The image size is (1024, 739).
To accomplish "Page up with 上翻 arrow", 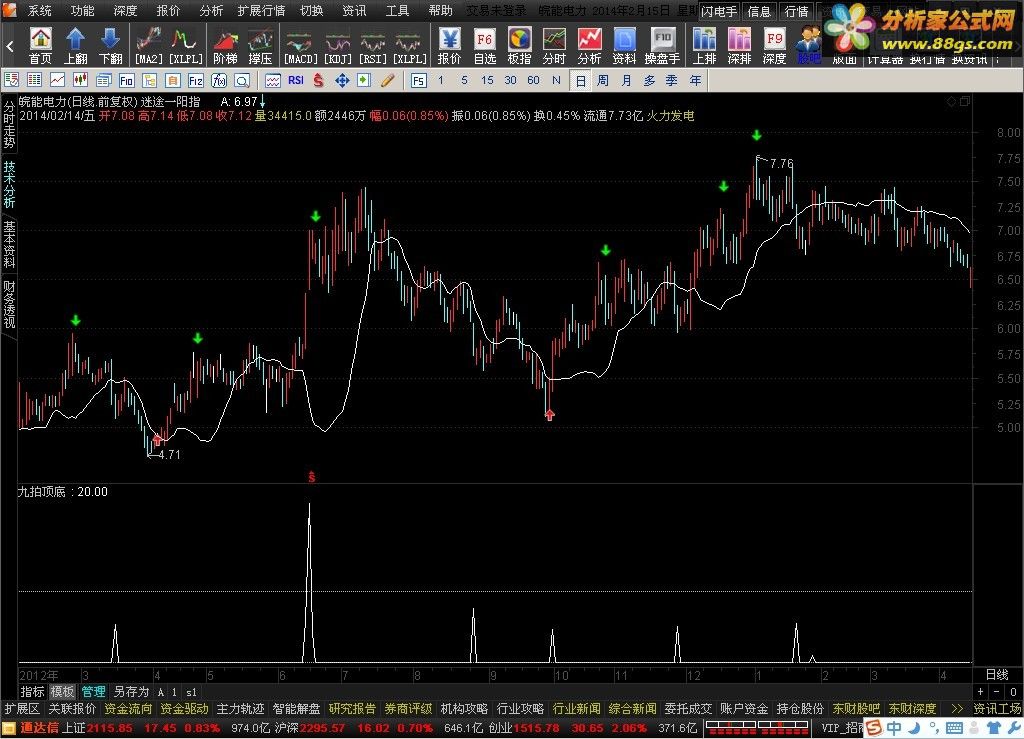I will coord(76,45).
